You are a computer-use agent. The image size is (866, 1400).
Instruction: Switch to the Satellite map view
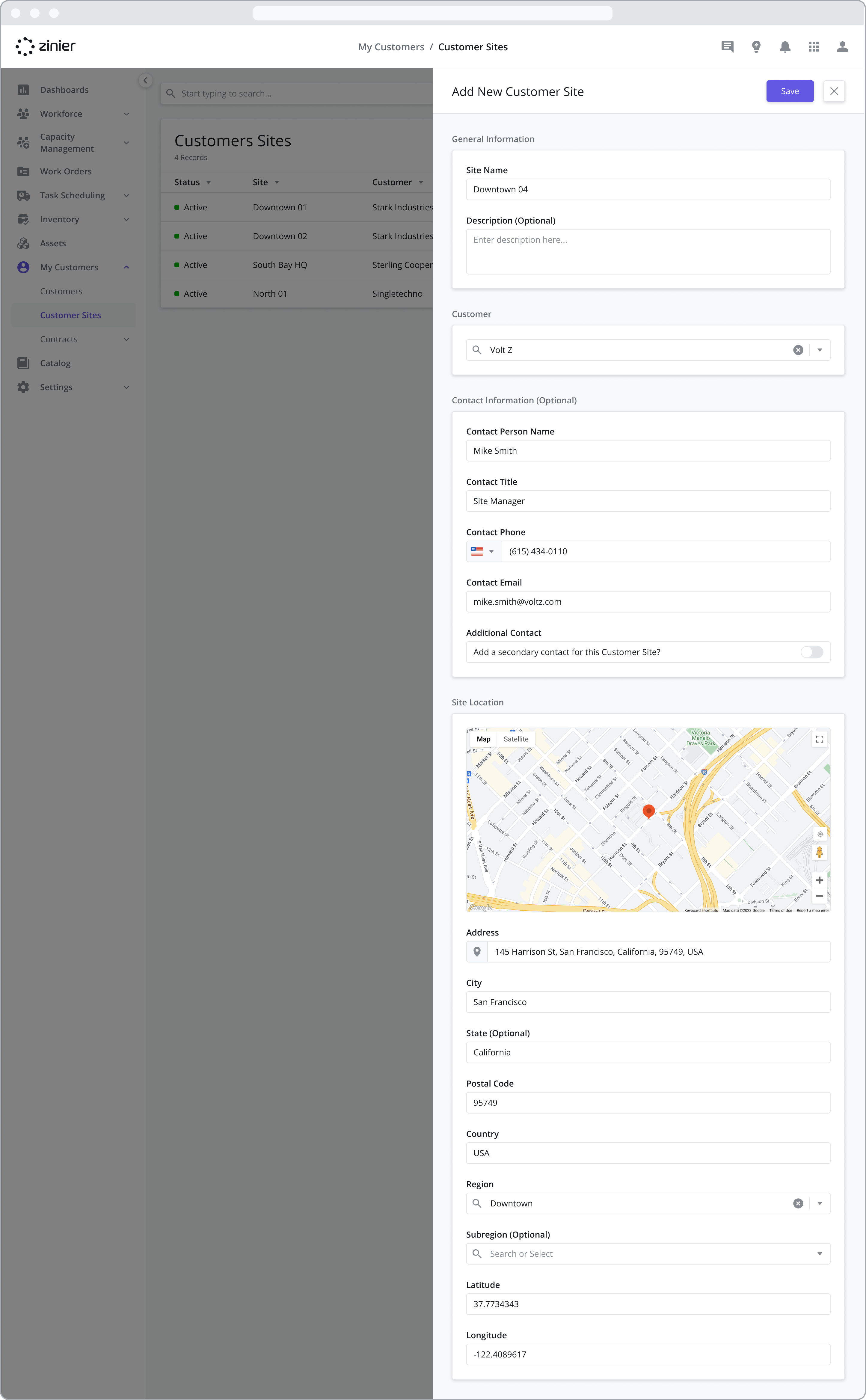click(515, 739)
